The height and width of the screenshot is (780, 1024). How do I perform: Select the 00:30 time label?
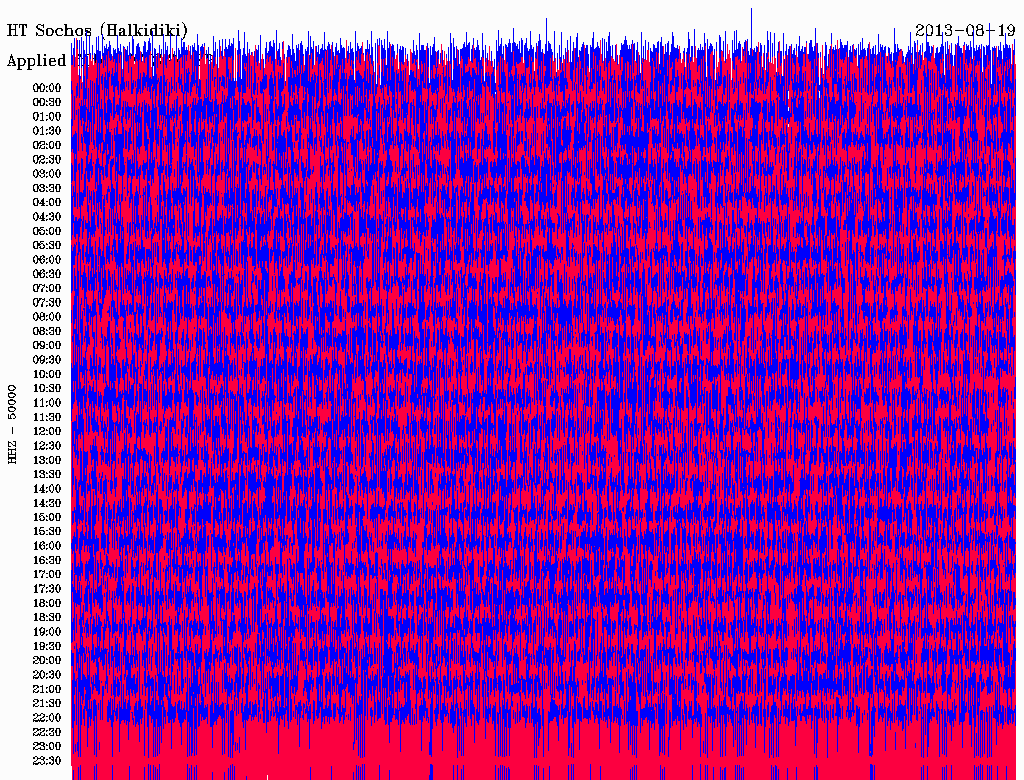tap(46, 103)
